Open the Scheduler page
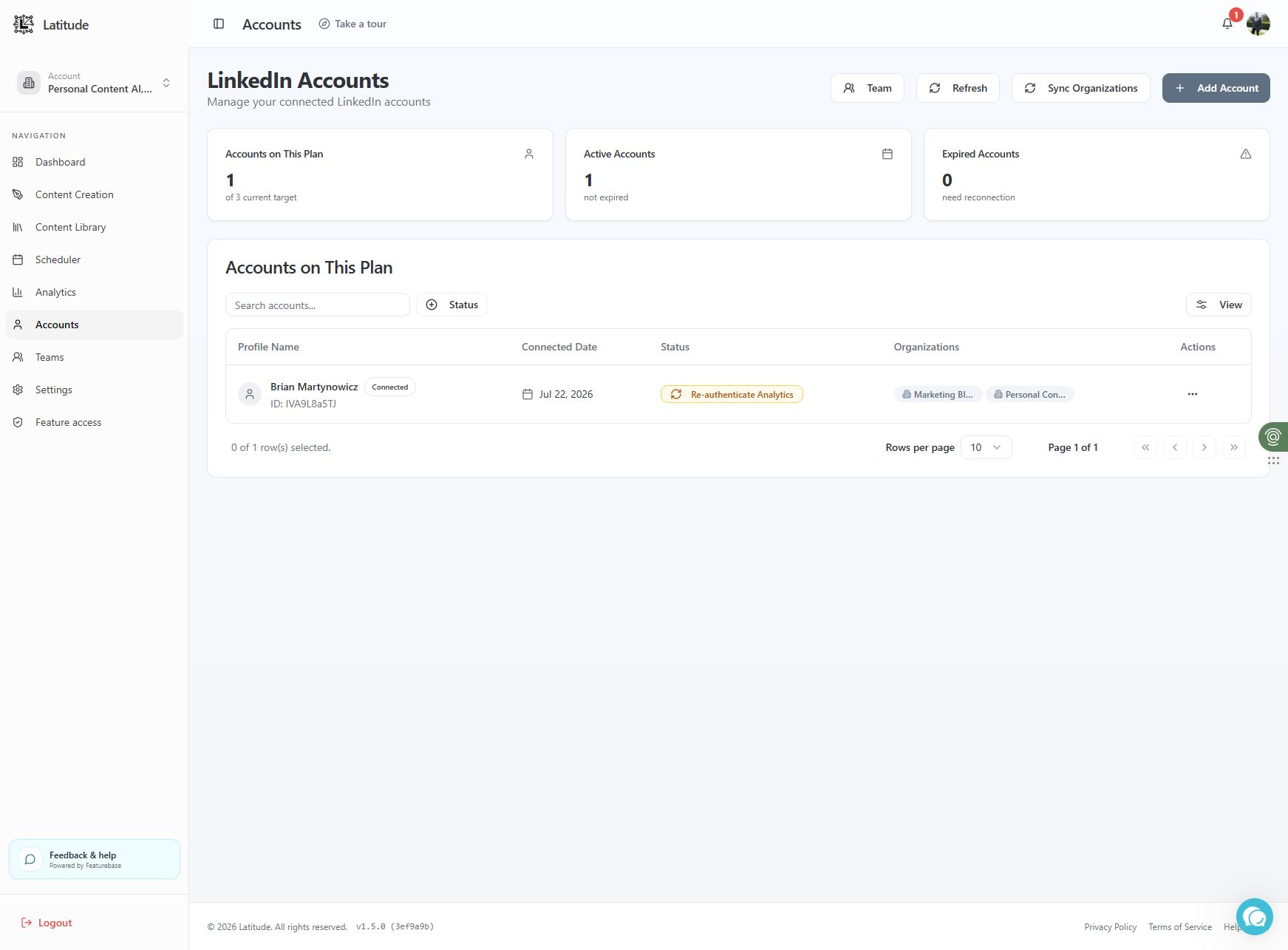The width and height of the screenshot is (1288, 950). click(95, 259)
